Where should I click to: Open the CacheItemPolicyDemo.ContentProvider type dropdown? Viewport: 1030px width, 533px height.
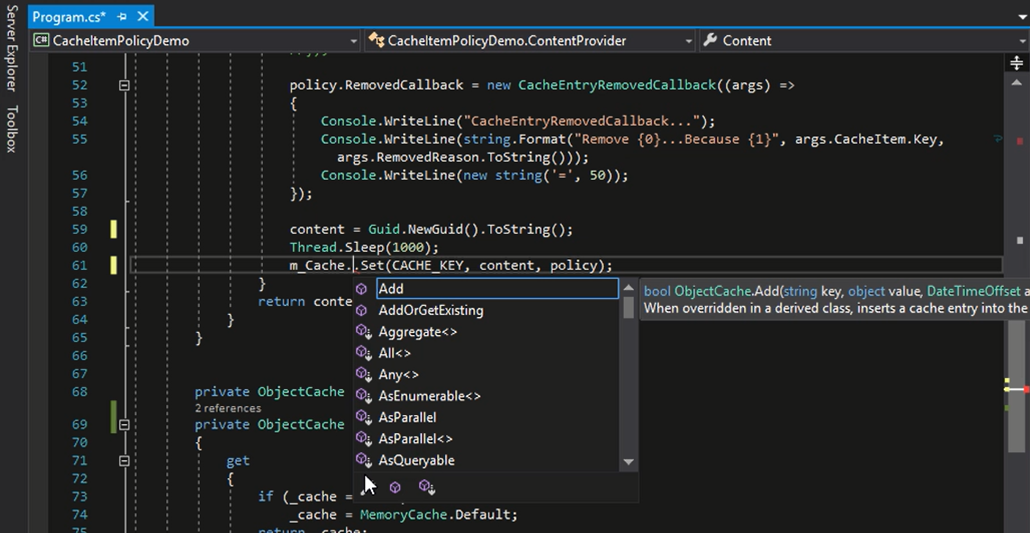530,41
